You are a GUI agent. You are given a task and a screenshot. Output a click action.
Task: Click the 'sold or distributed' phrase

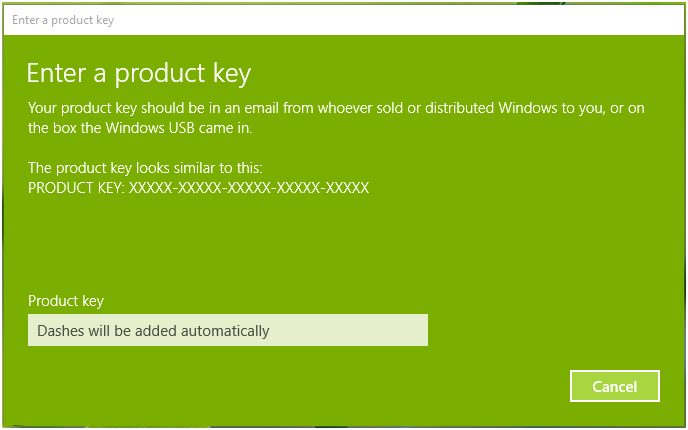point(469,107)
